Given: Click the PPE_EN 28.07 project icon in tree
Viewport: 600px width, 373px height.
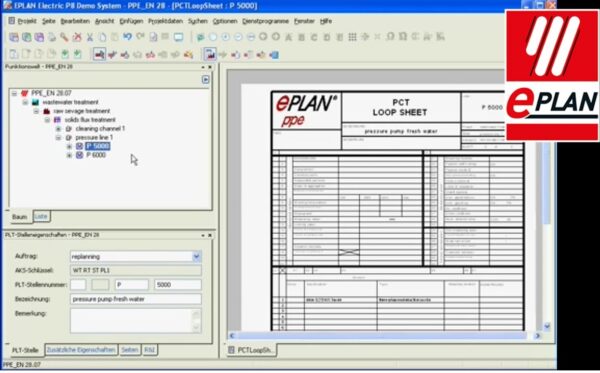Looking at the screenshot, I should pyautogui.click(x=24, y=93).
